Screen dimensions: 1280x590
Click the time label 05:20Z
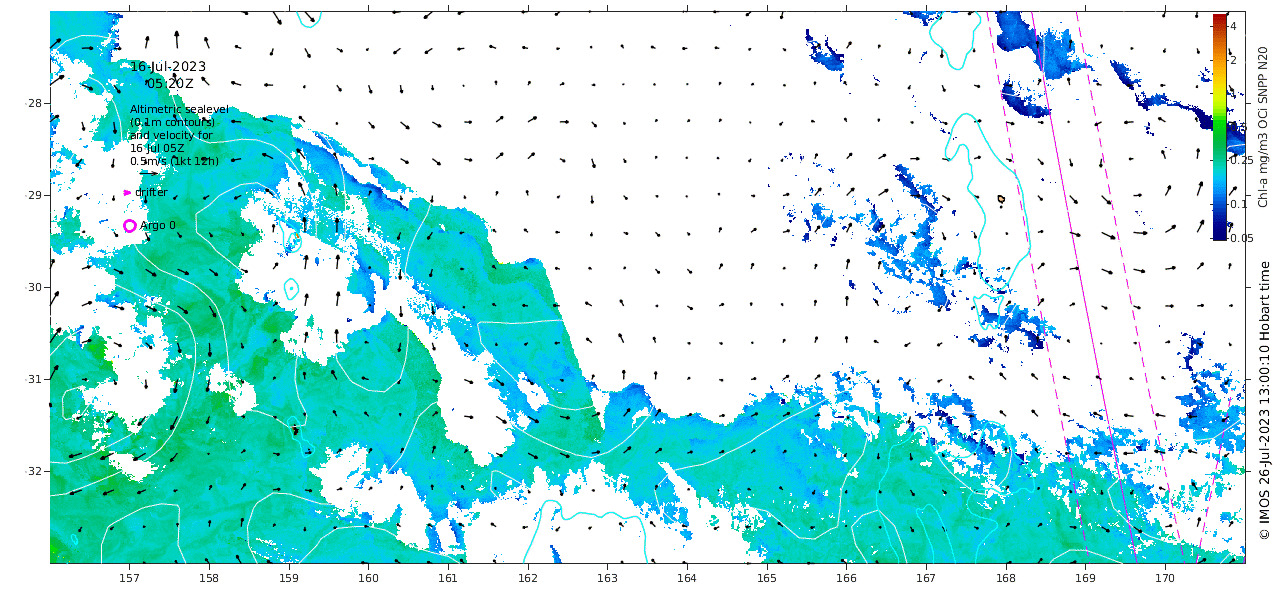[170, 84]
